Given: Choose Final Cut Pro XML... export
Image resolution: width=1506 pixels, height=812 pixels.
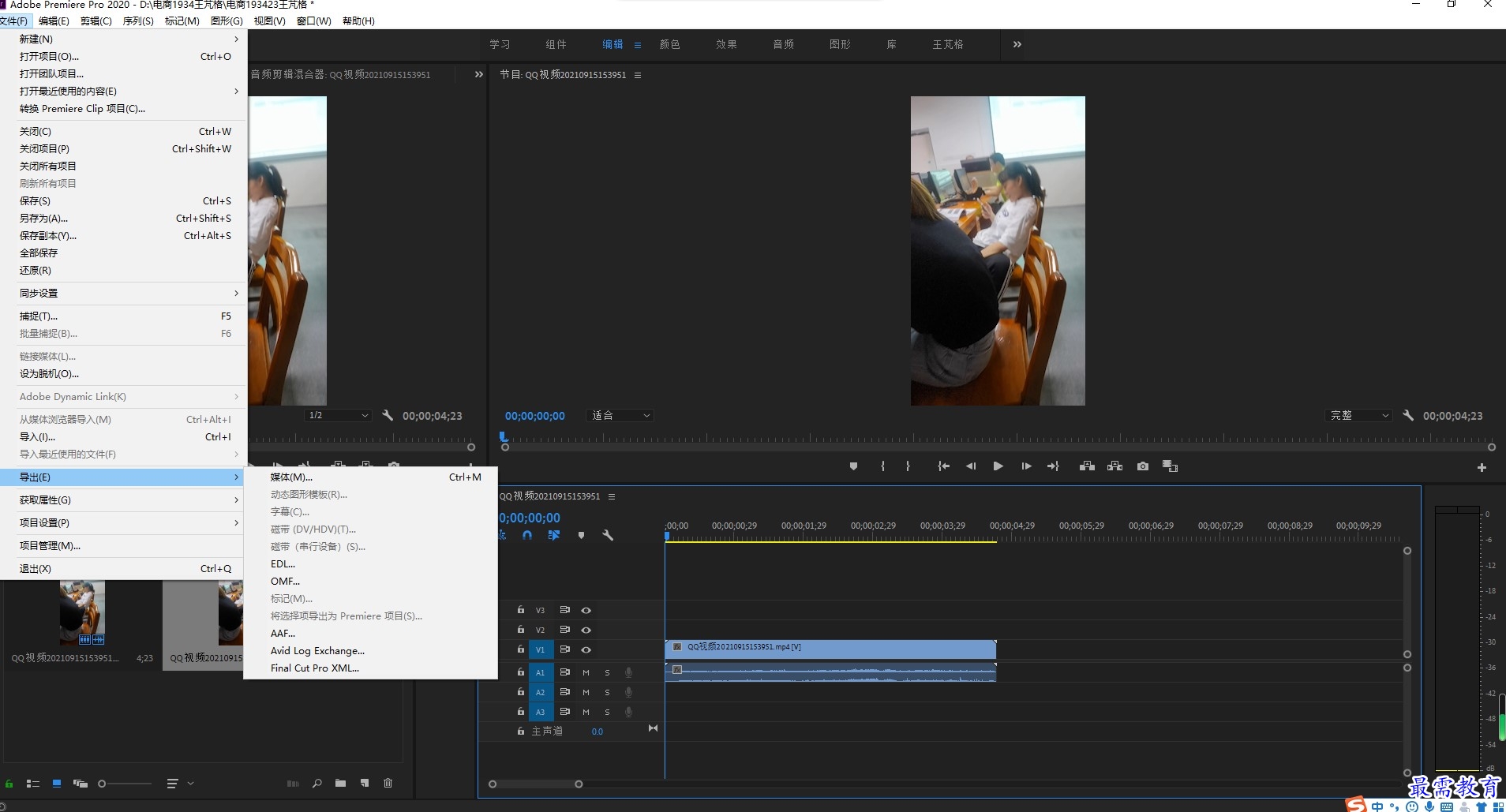Looking at the screenshot, I should [x=371, y=668].
